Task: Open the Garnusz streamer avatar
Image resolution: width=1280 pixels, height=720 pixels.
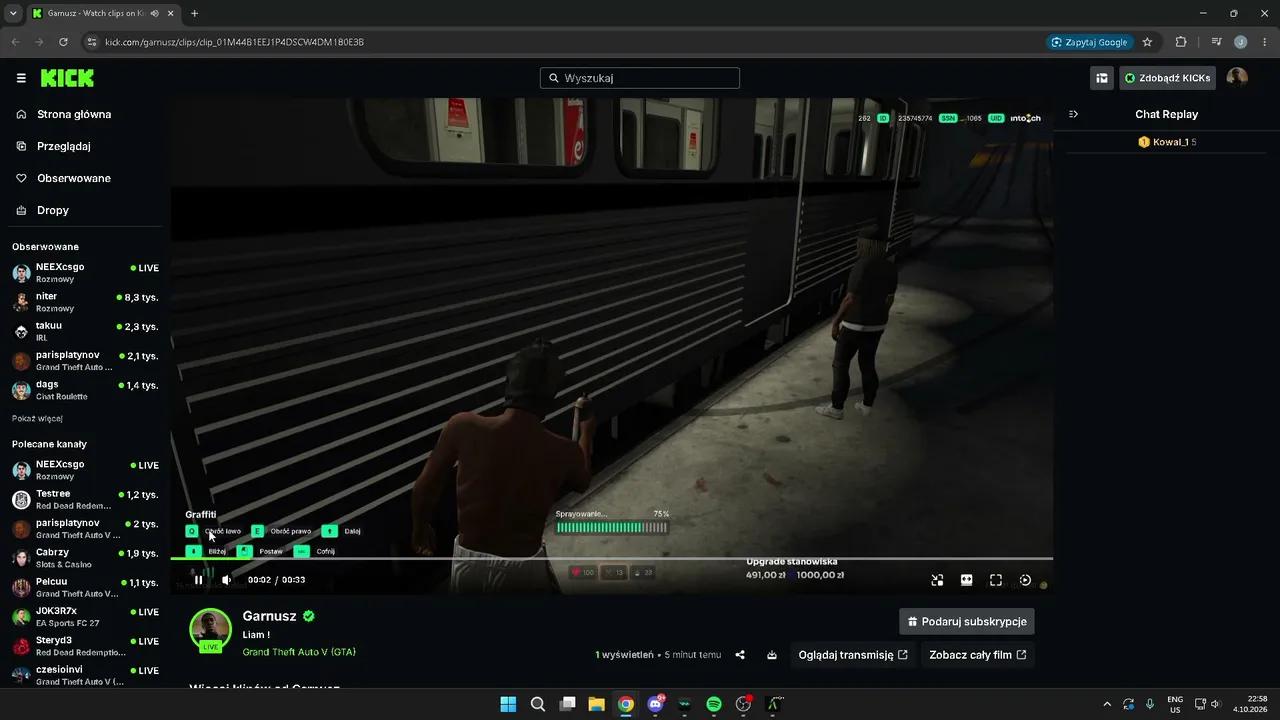Action: [211, 629]
